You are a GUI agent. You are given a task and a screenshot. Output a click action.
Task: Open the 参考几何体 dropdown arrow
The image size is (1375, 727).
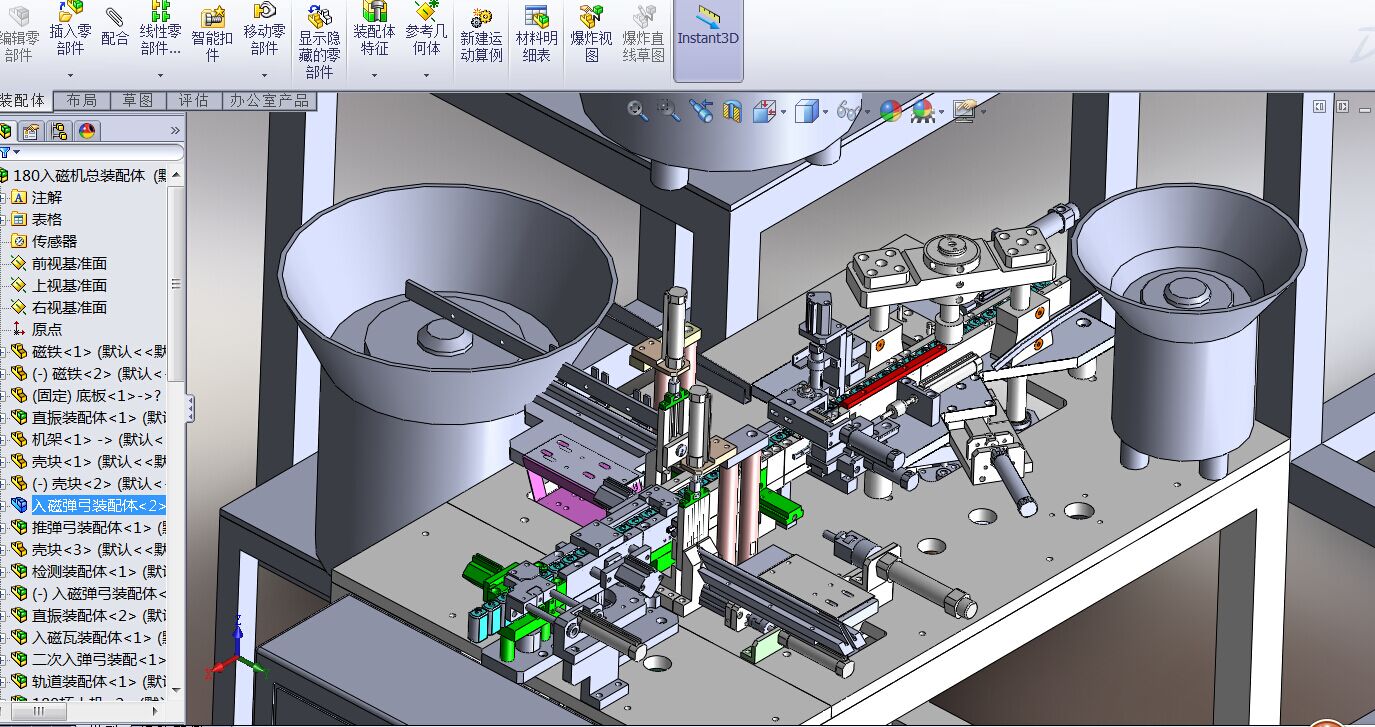pos(427,75)
